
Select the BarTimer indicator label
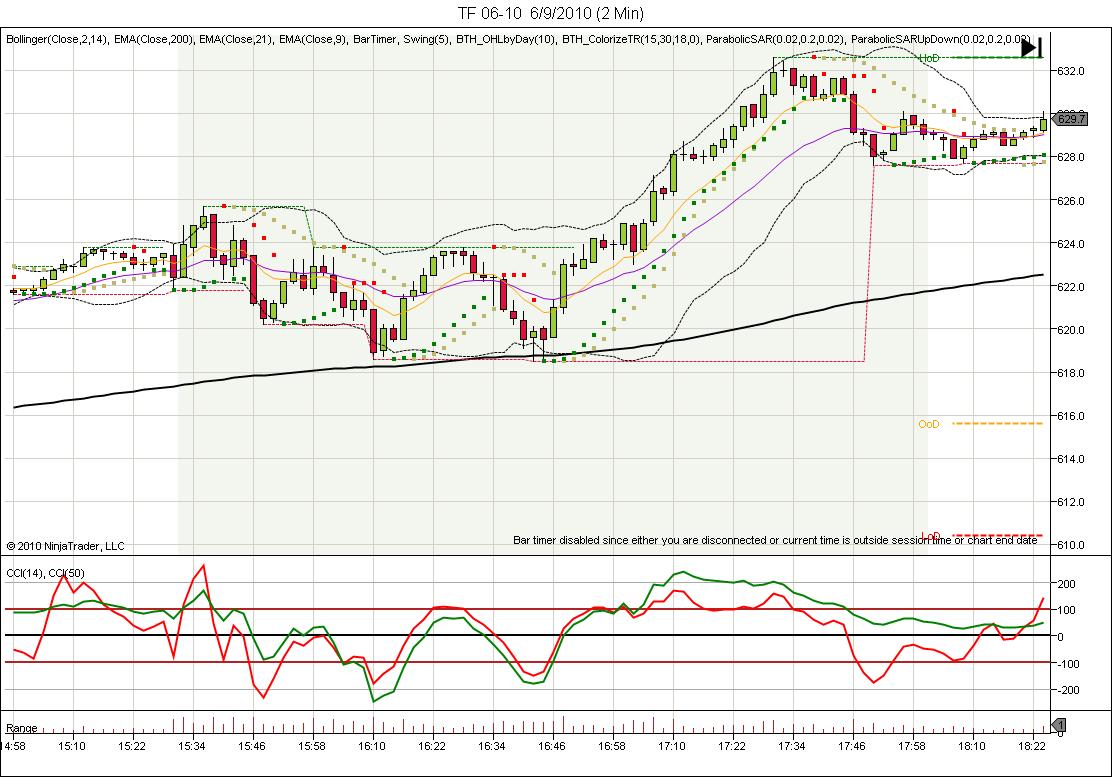pos(375,39)
